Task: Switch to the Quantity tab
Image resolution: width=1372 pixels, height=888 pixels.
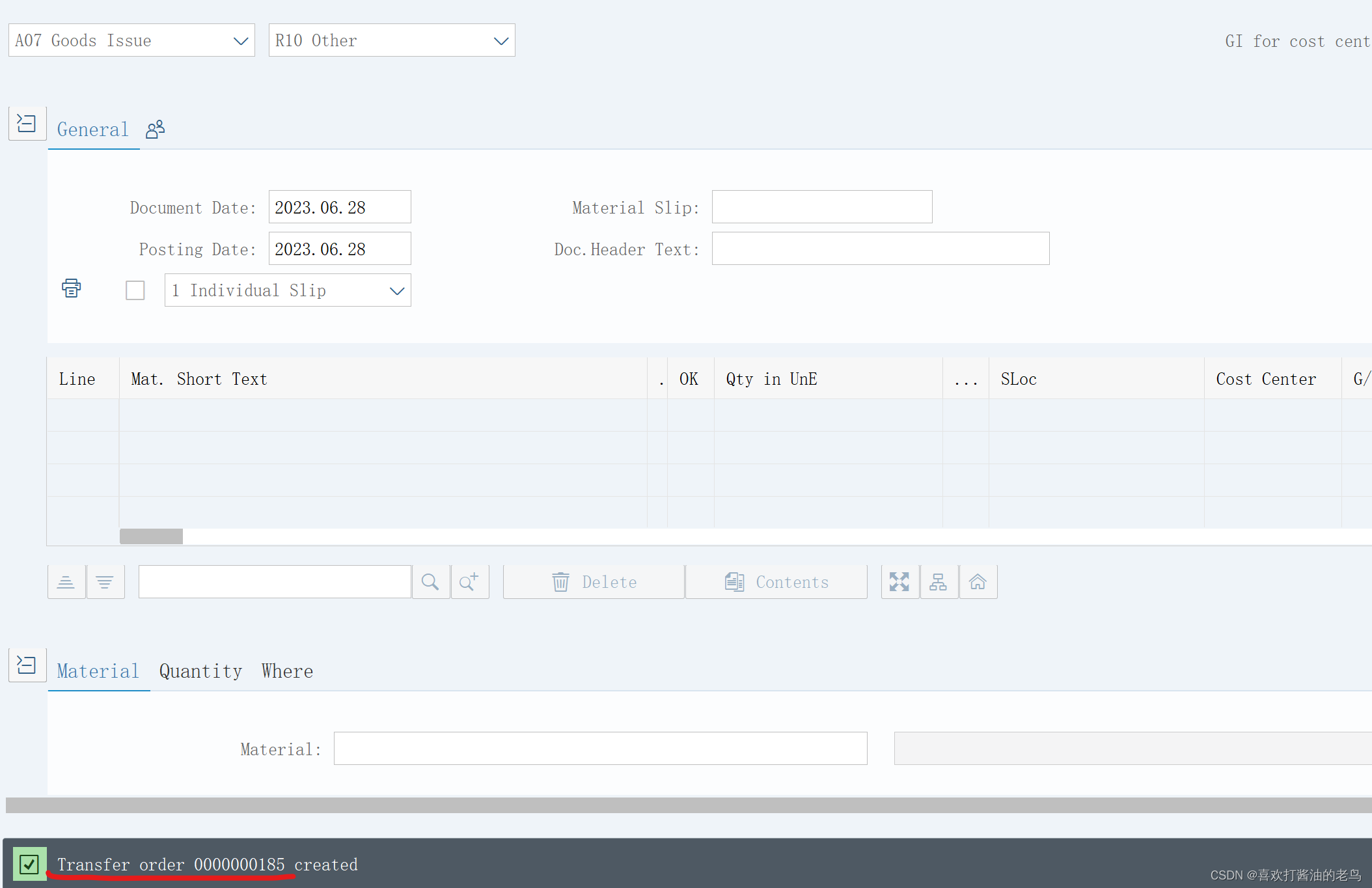Action: click(x=200, y=671)
